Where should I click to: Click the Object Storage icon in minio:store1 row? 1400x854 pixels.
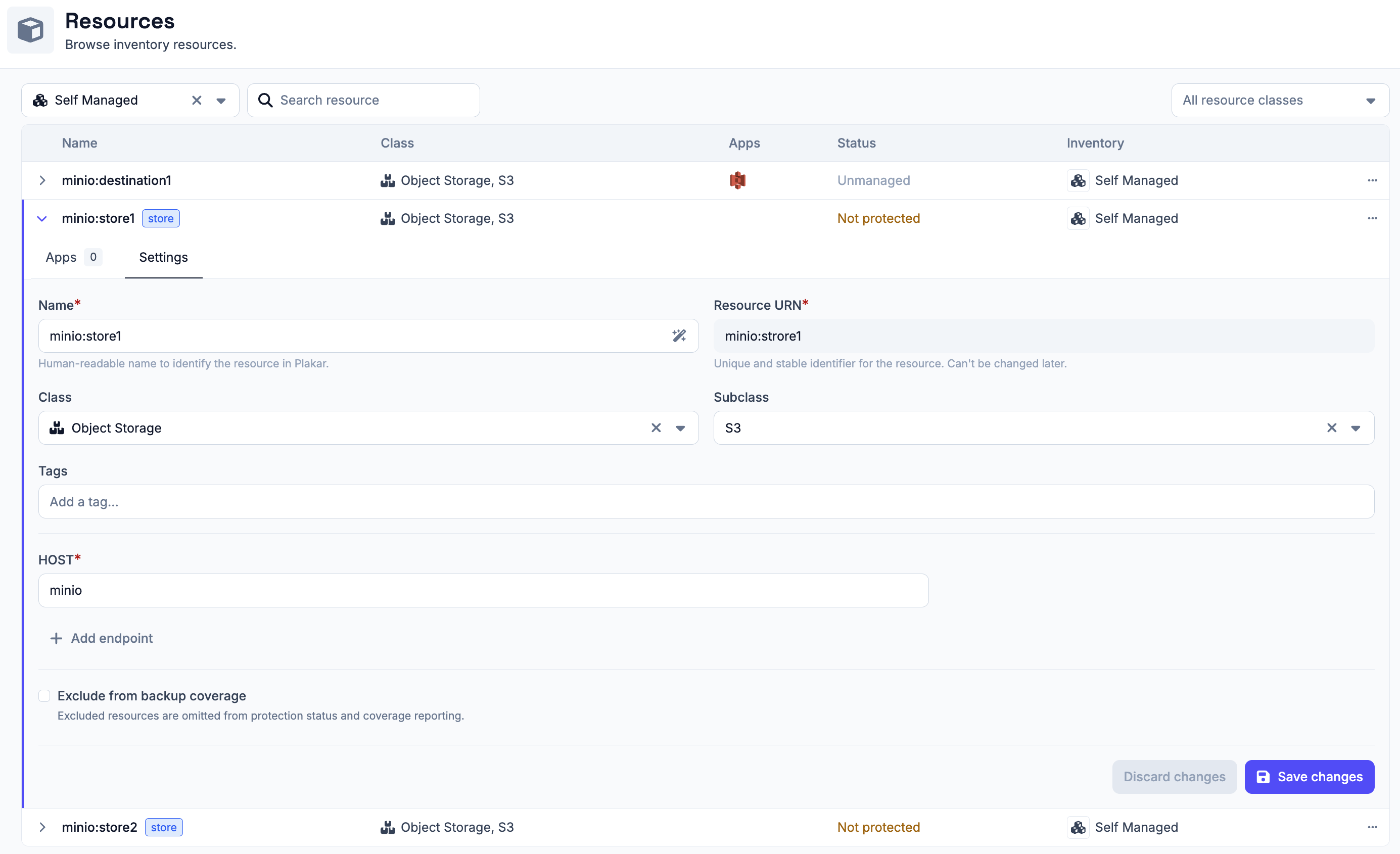388,219
